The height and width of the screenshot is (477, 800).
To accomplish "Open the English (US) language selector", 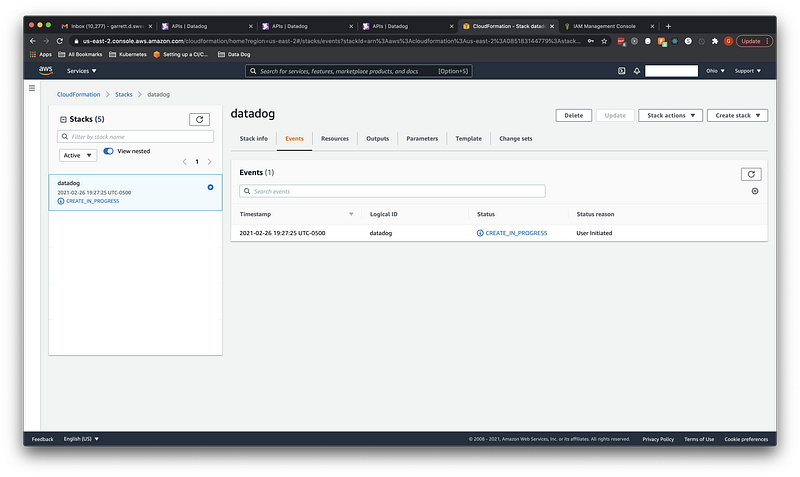I will [81, 439].
